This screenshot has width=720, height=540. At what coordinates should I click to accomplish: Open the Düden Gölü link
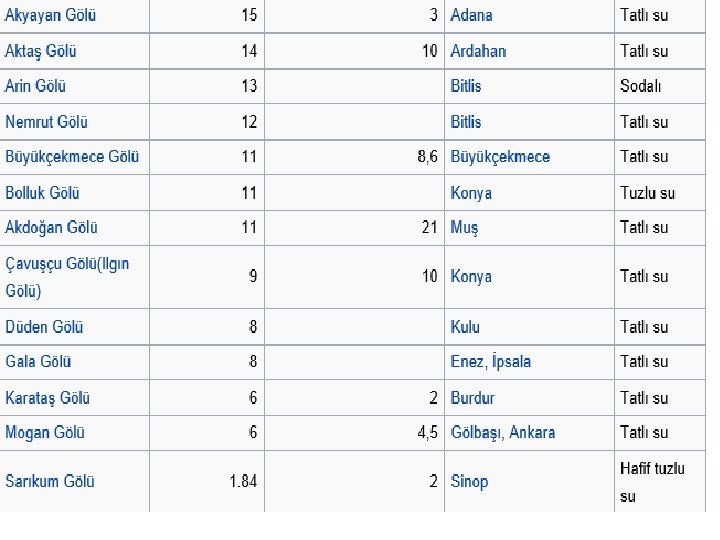[44, 327]
